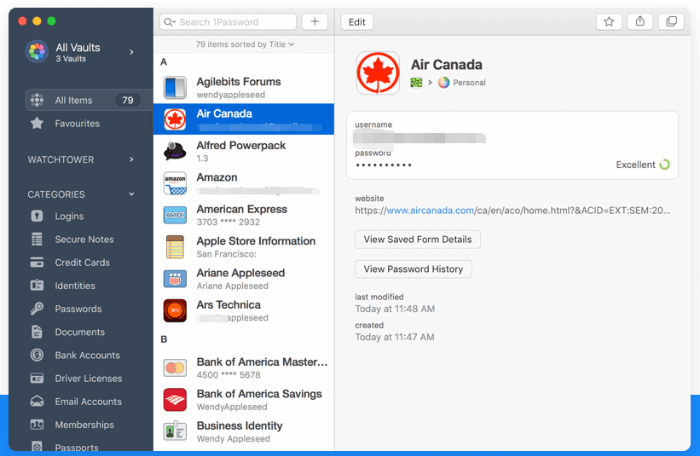Image resolution: width=700 pixels, height=456 pixels.
Task: Click the All Vaults colorful icon
Action: pyautogui.click(x=37, y=52)
